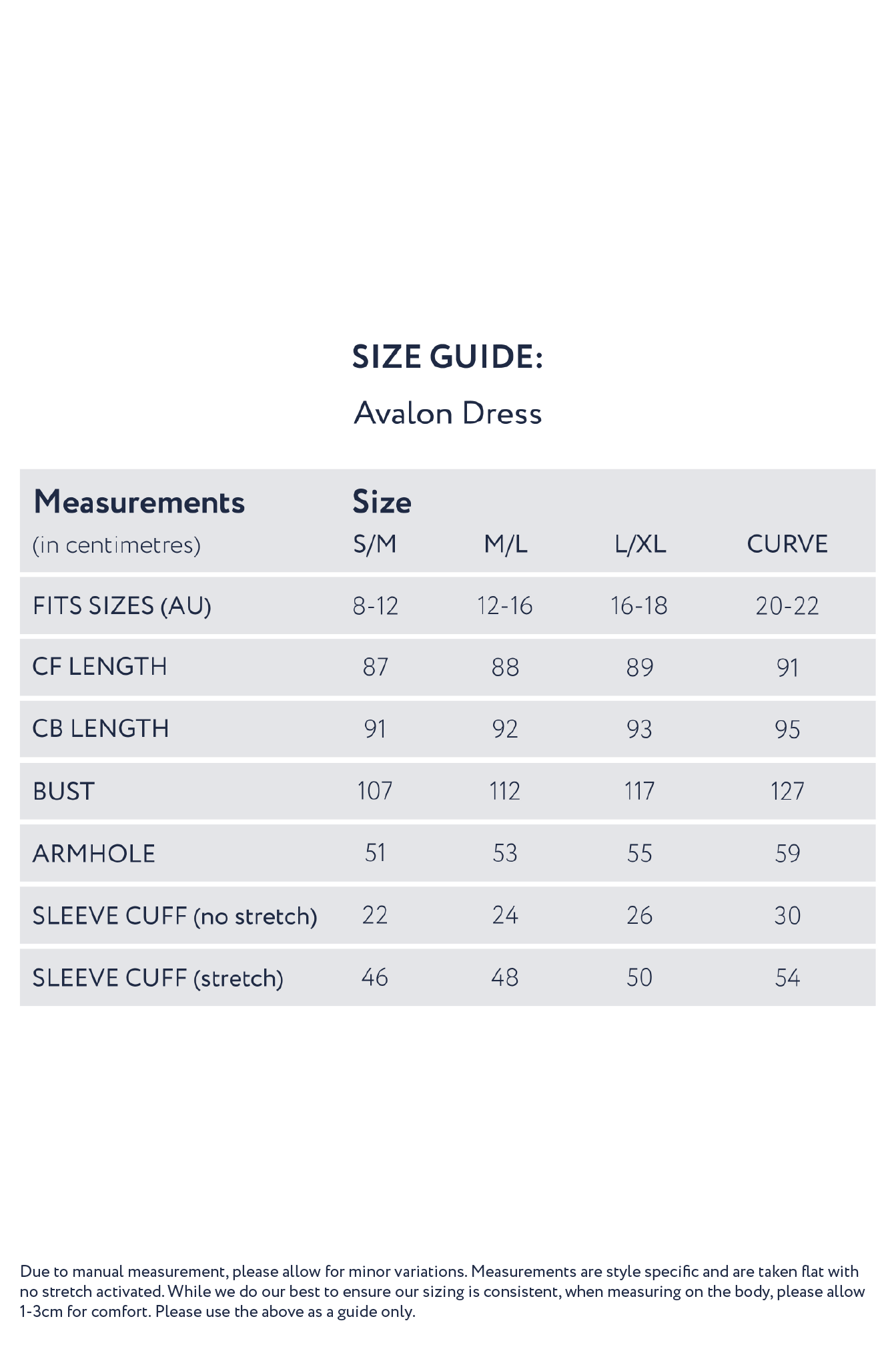Select the S/M size column header

375,545
